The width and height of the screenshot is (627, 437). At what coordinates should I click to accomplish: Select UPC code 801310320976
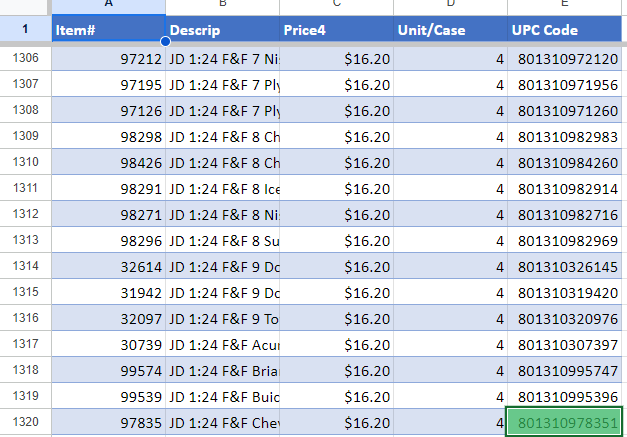tap(564, 319)
